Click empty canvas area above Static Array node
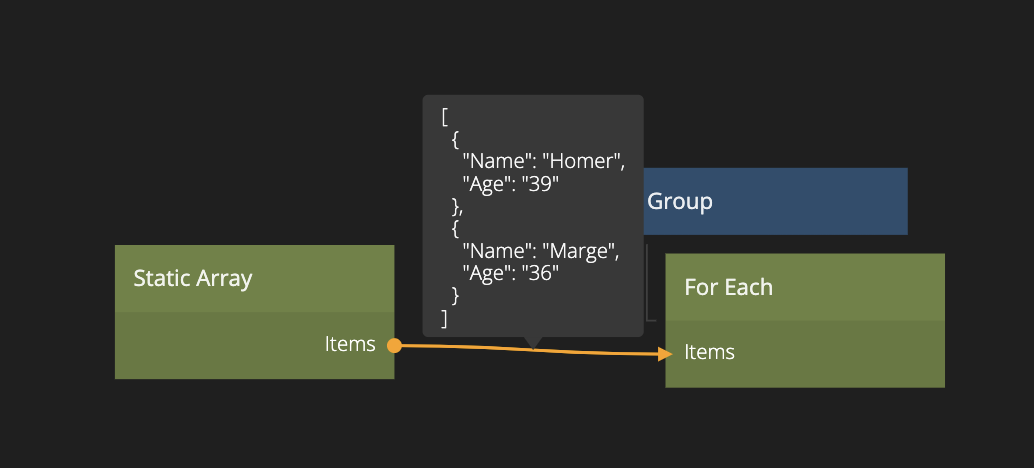Image resolution: width=1034 pixels, height=468 pixels. (x=250, y=150)
